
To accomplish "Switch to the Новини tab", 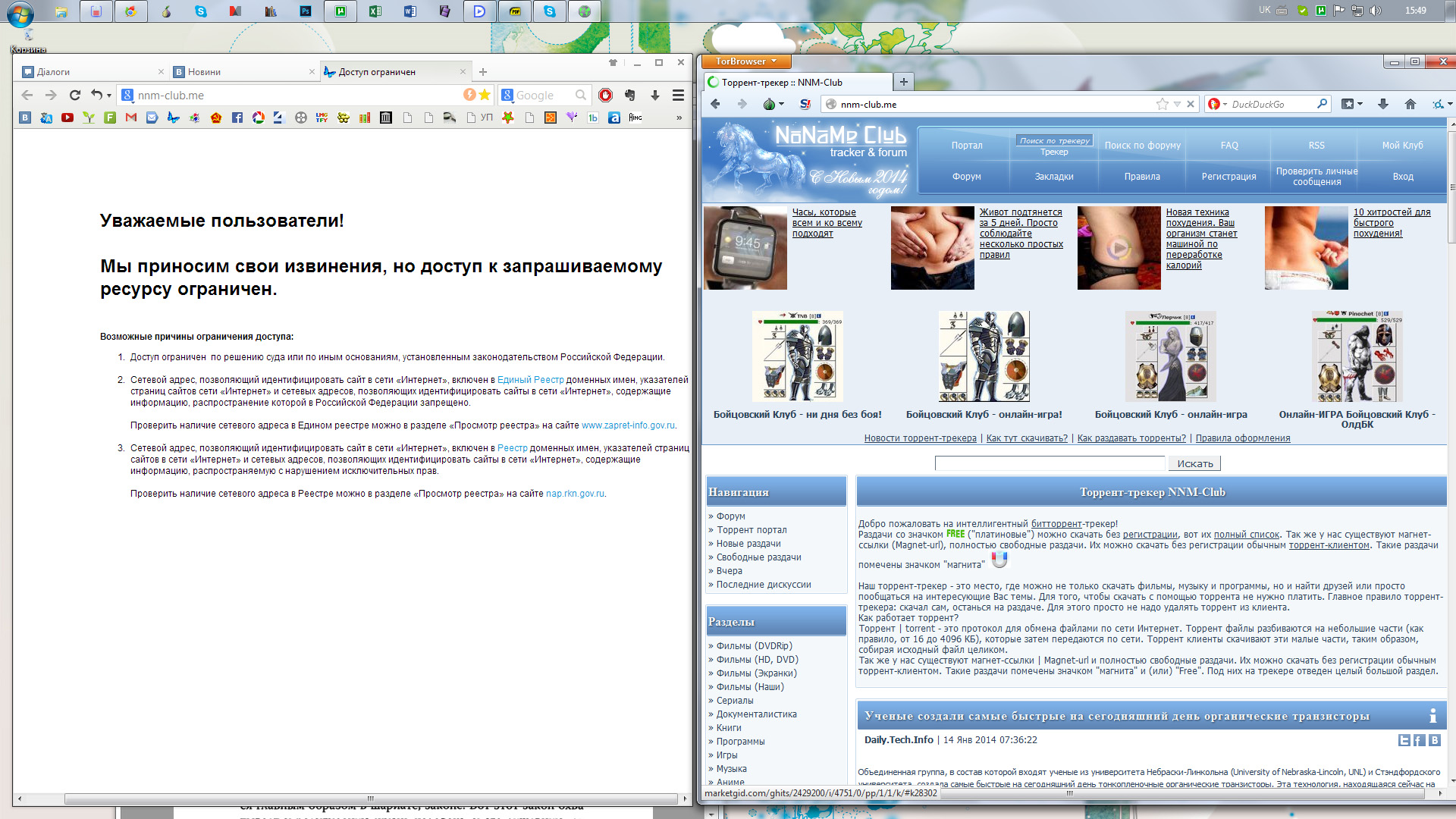I will [x=243, y=72].
